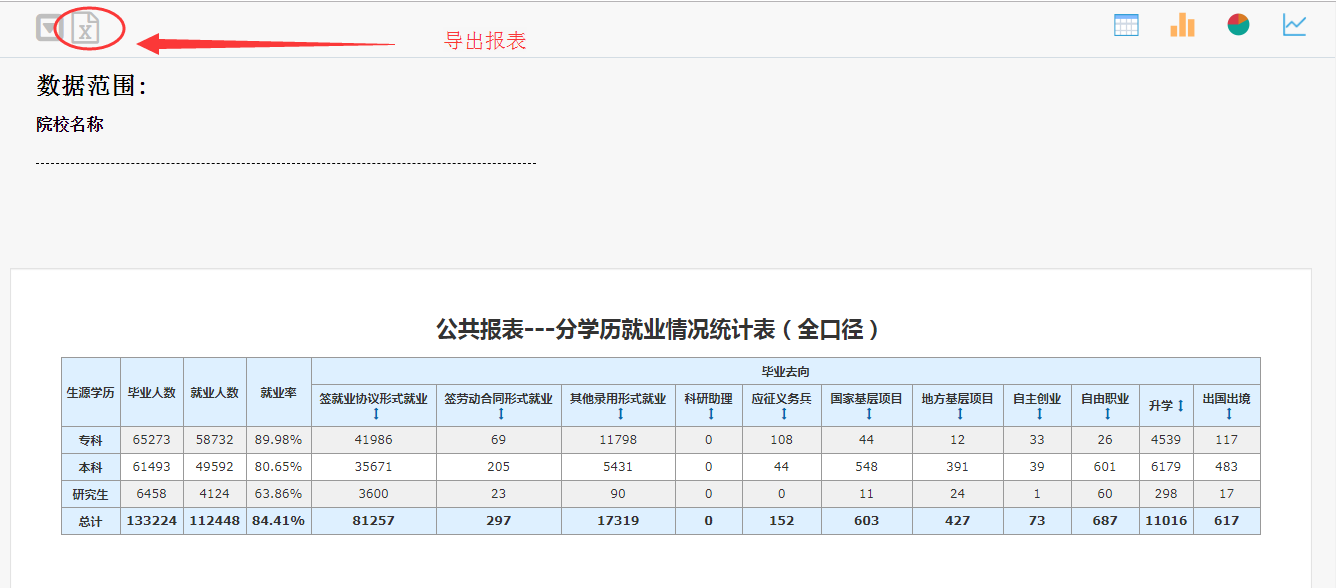This screenshot has height=588, width=1336.
Task: Sort by 科研助理 column arrow
Action: [709, 413]
